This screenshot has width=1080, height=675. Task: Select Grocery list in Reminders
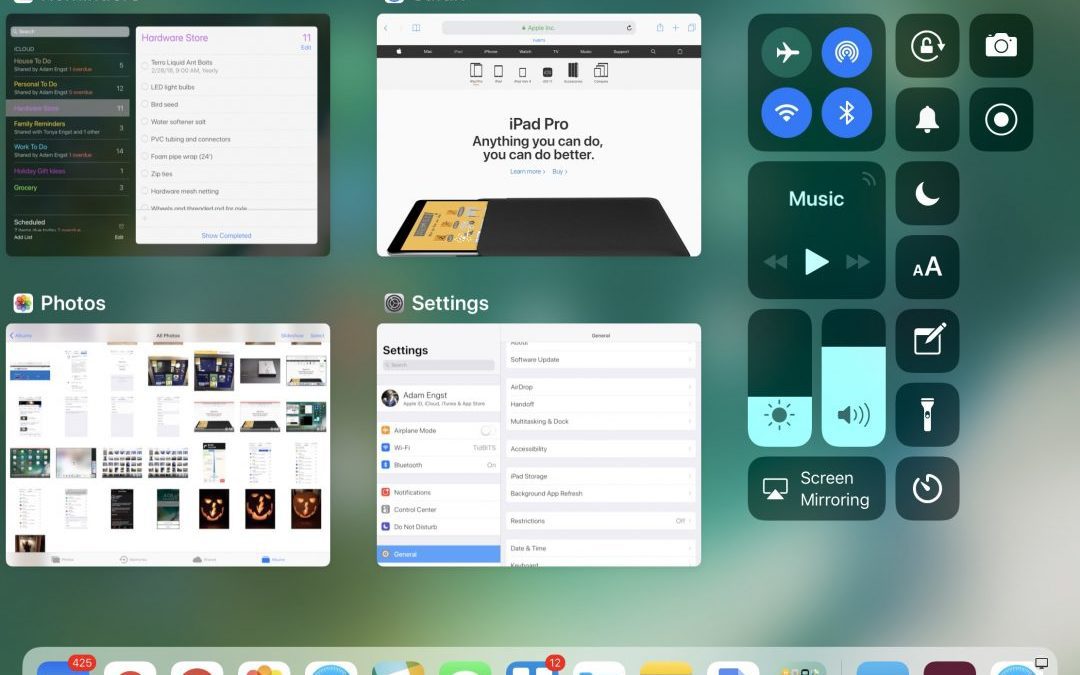click(68, 187)
